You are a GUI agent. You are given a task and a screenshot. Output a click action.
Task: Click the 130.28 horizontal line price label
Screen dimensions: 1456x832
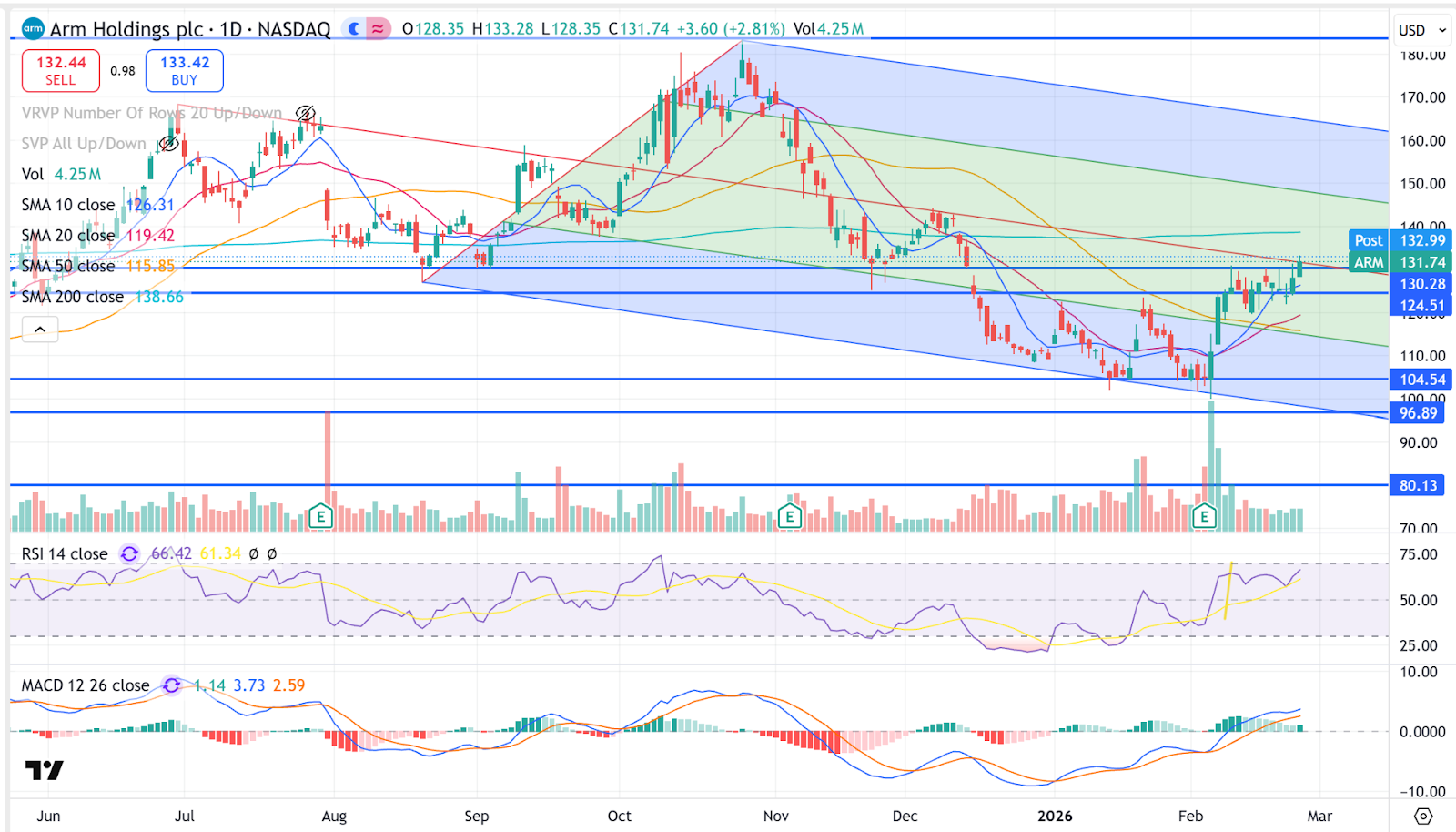pos(1422,284)
